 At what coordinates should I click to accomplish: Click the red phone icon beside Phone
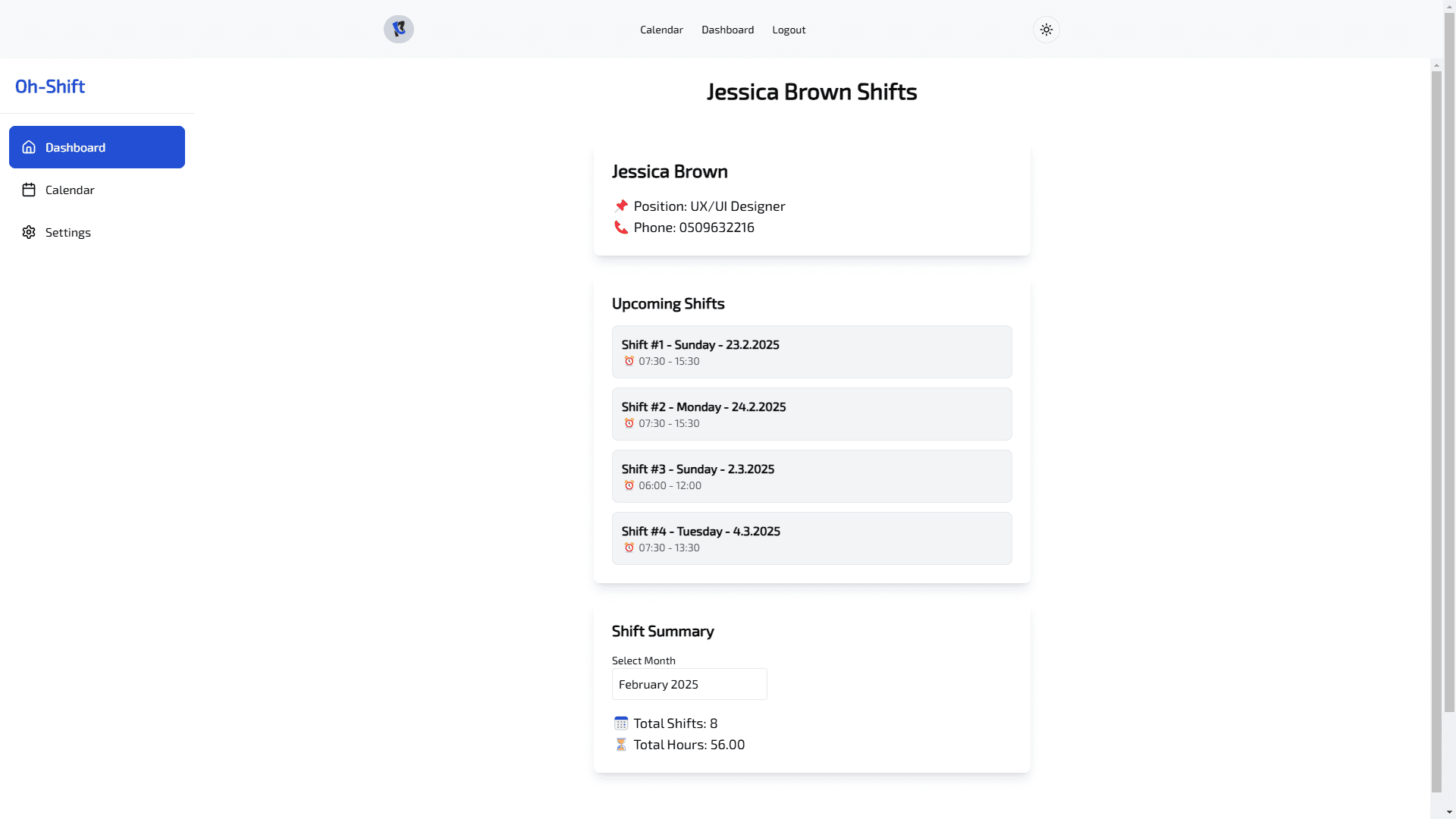point(621,227)
